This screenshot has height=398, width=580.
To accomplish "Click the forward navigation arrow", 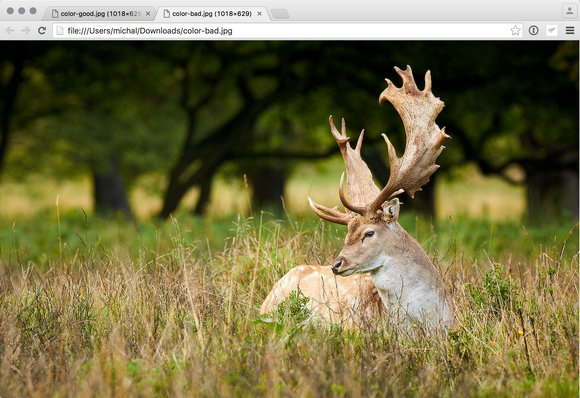I will (26, 30).
